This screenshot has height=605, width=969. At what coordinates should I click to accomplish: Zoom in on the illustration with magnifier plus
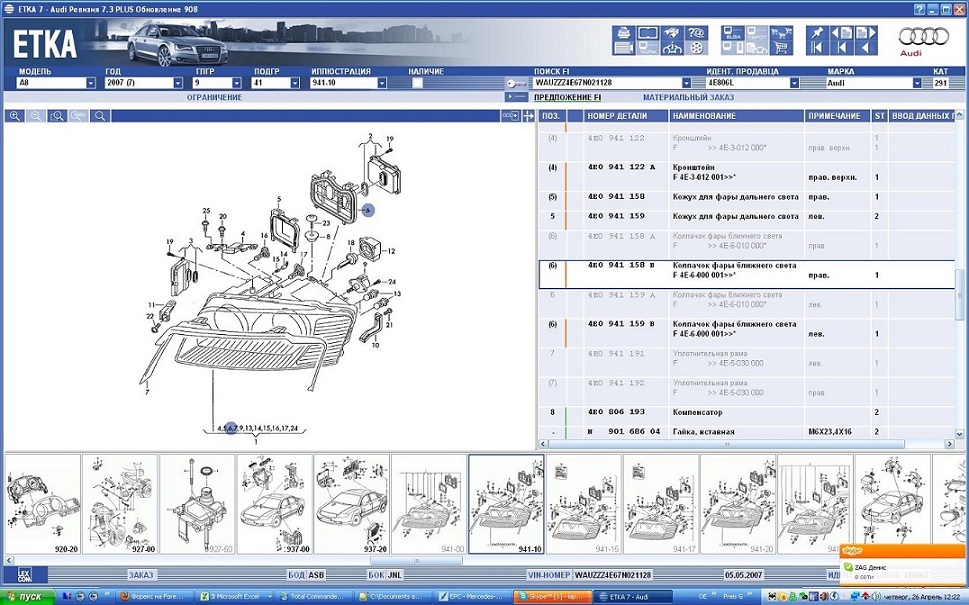[x=15, y=116]
